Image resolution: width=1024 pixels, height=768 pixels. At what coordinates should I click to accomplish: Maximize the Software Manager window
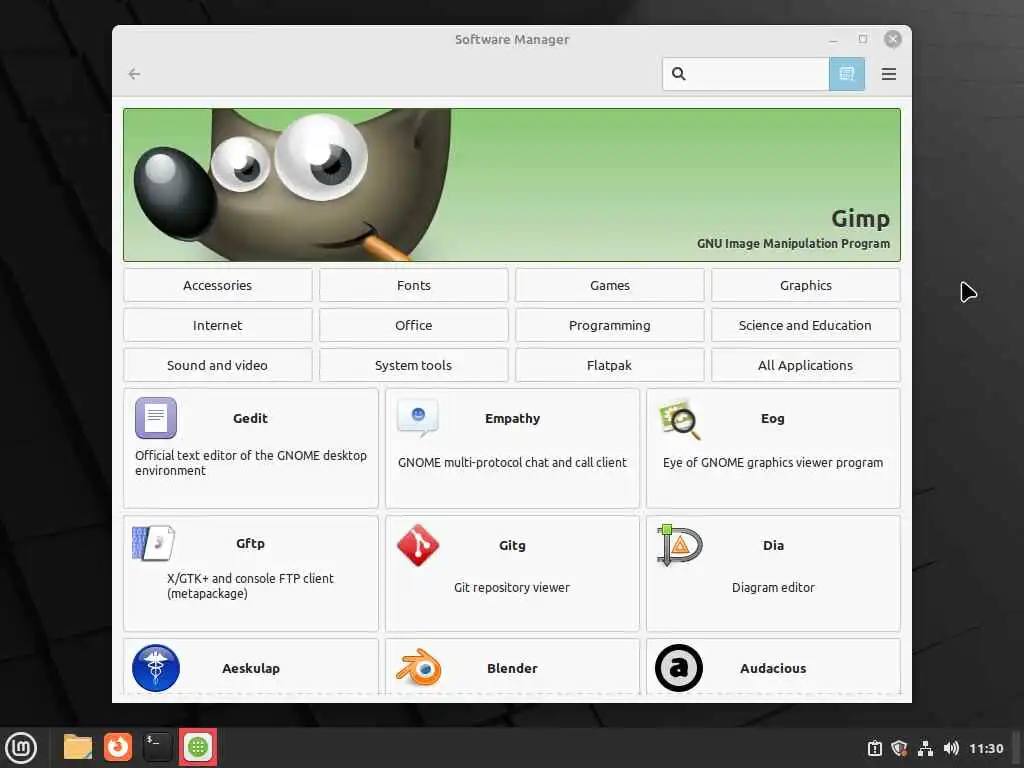[x=863, y=39]
